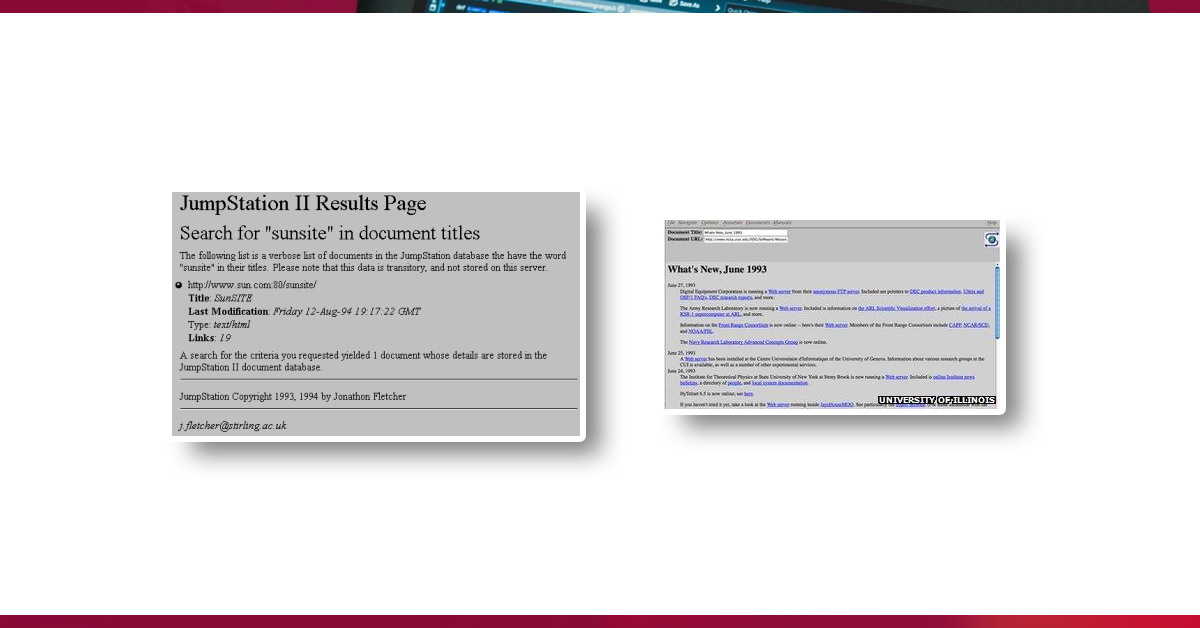
Task: Open the Help menu in Mosaic
Action: (x=992, y=223)
